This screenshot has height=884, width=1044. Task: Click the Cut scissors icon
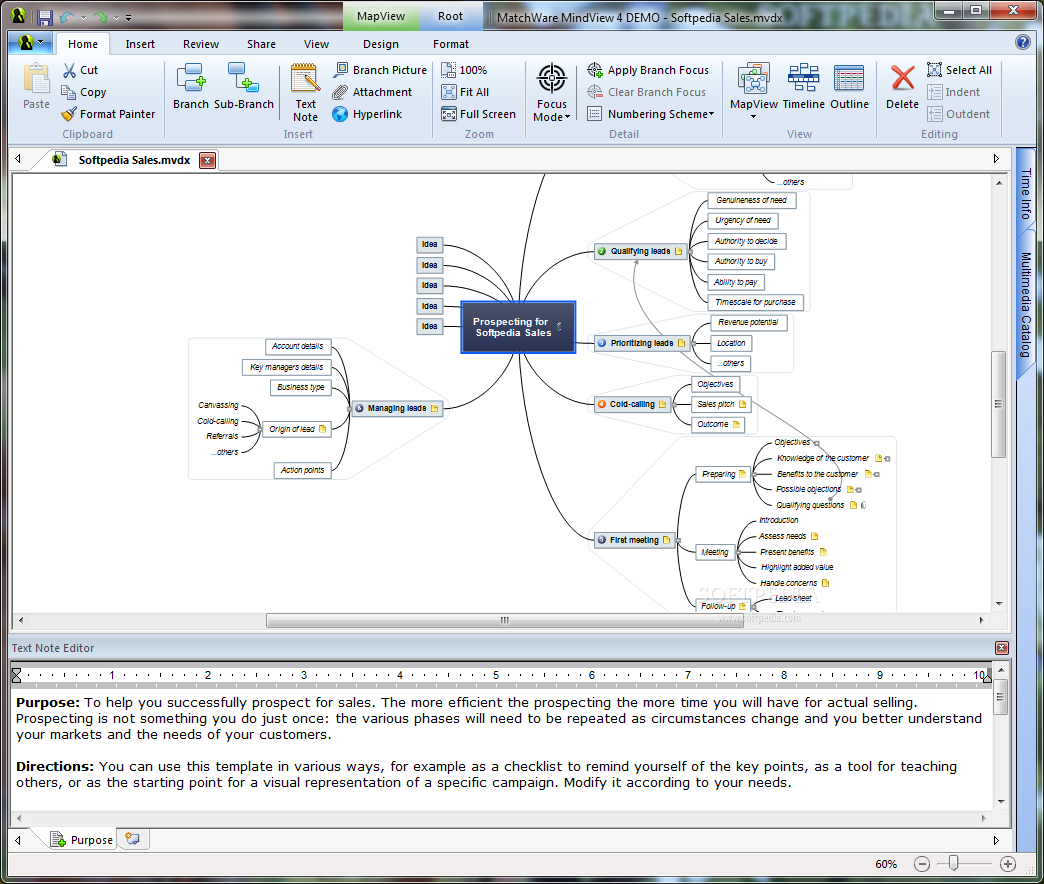[x=69, y=70]
